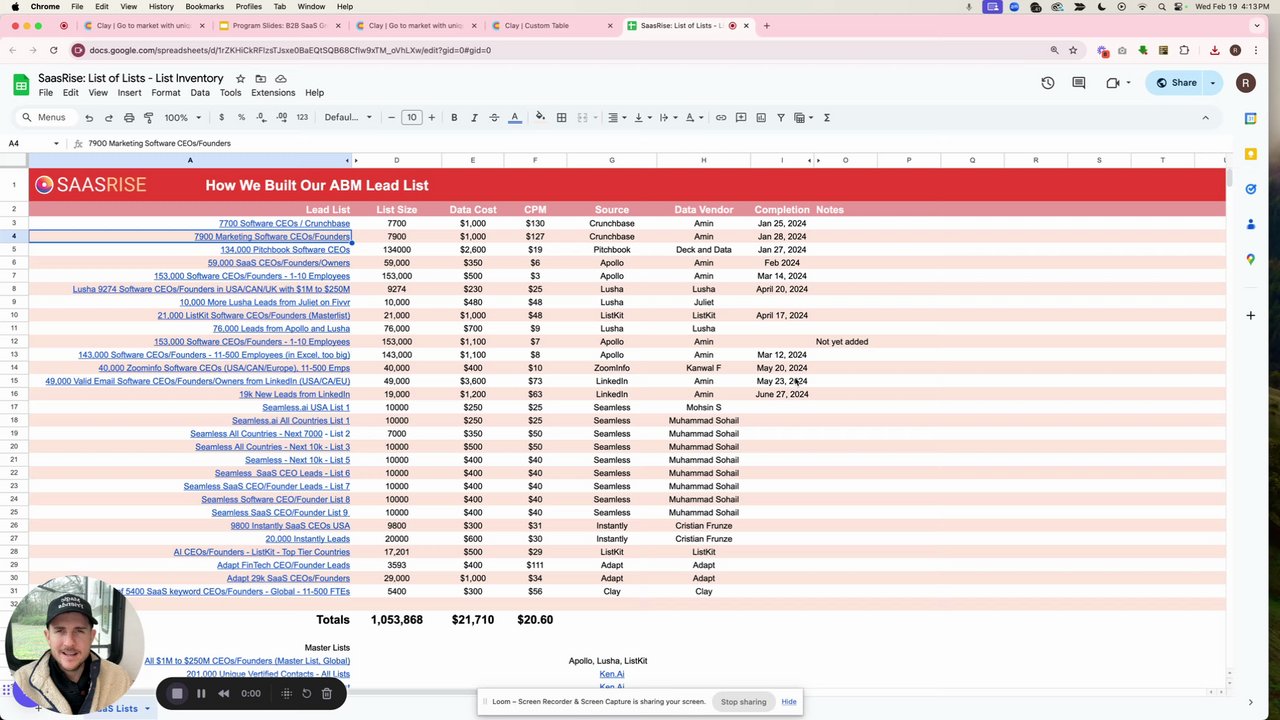Open the cell borders tool
Image resolution: width=1280 pixels, height=720 pixels.
tap(562, 118)
